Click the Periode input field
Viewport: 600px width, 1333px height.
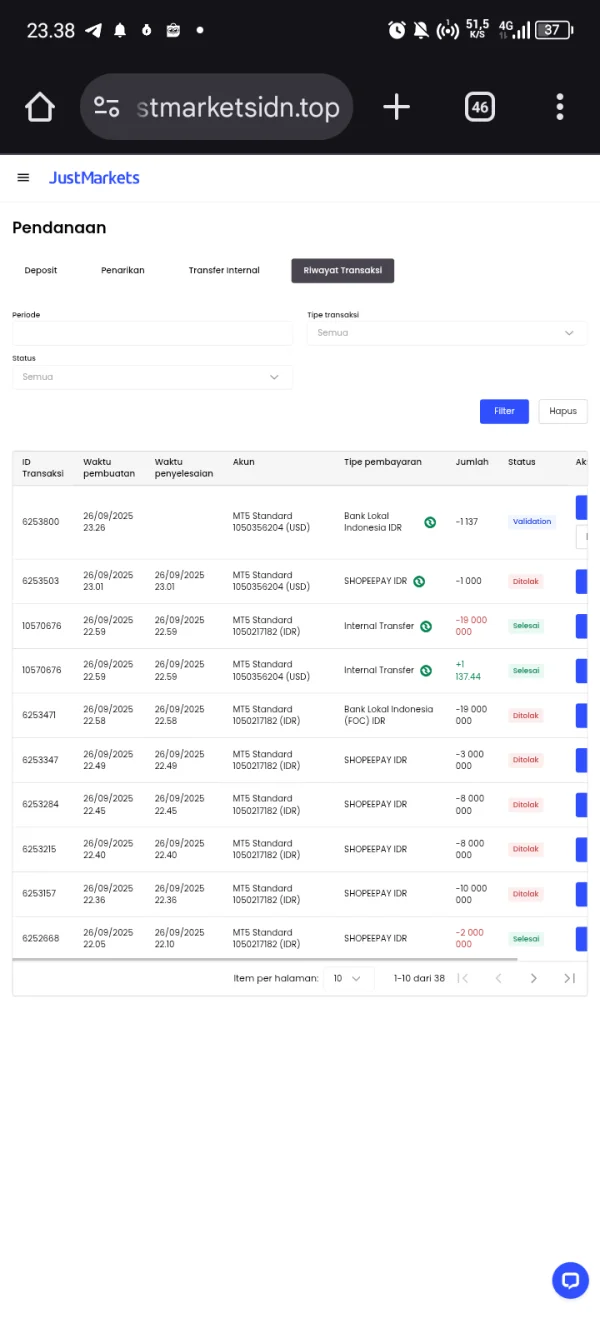pos(152,333)
